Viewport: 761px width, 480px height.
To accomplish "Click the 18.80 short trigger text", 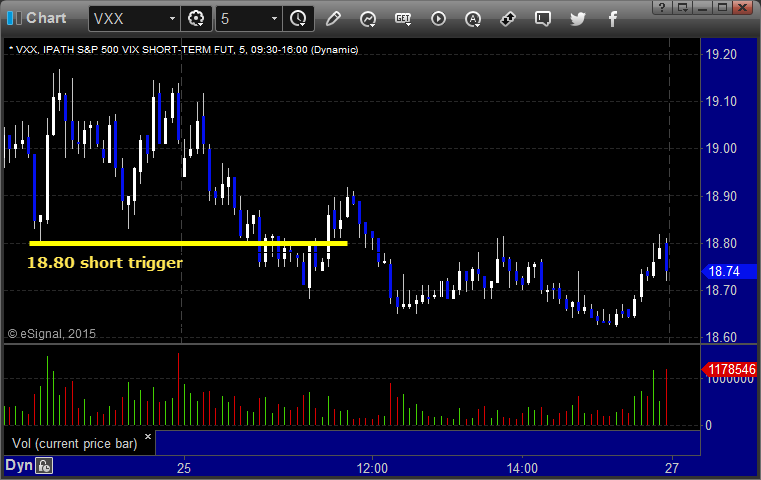I will coord(105,263).
